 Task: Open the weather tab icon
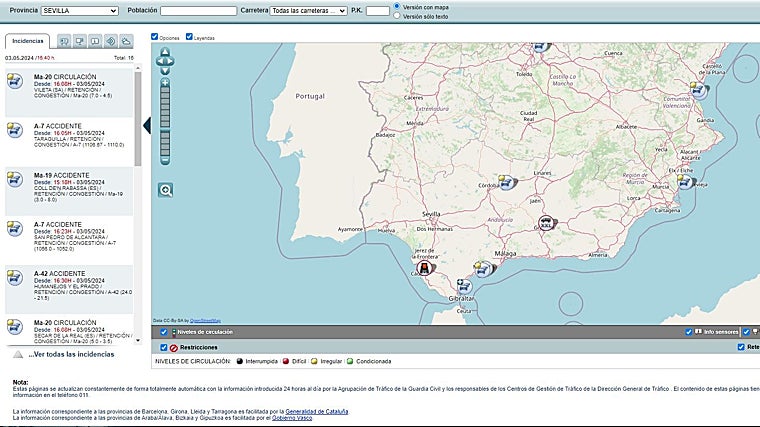[126, 41]
